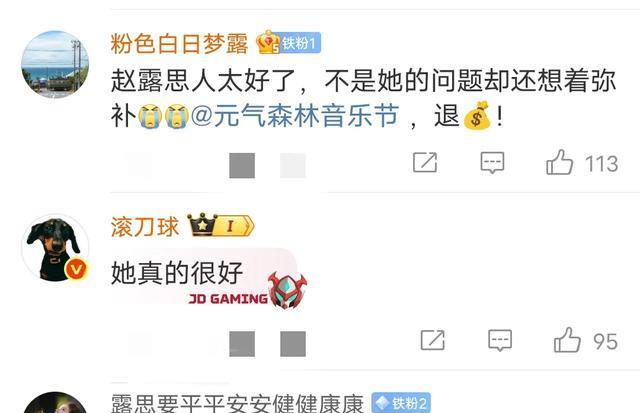640x413 pixels.
Task: Open the @元气森林音乐节 mention link
Action: 295,116
